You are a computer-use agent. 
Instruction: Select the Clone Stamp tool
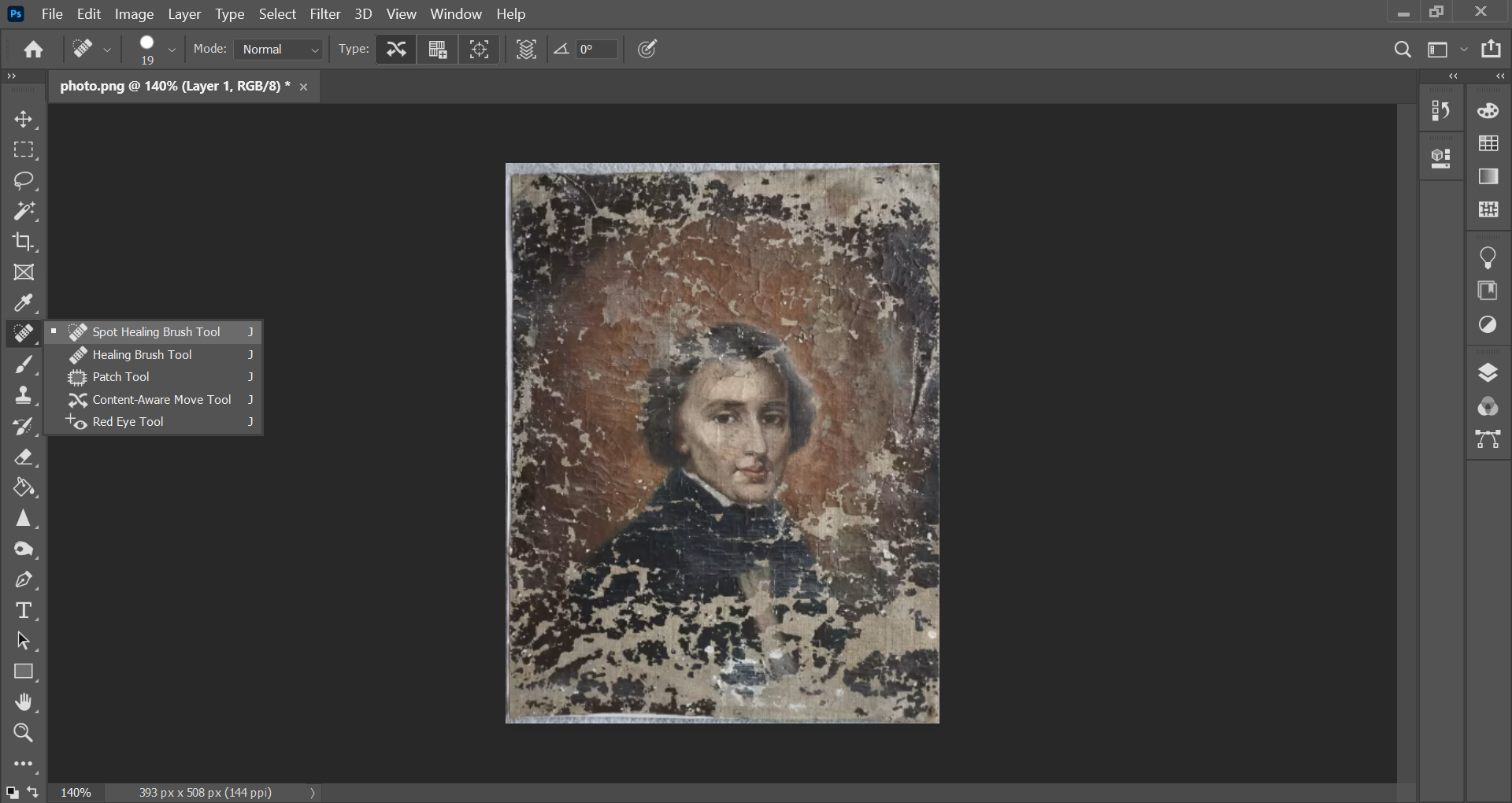pos(24,395)
